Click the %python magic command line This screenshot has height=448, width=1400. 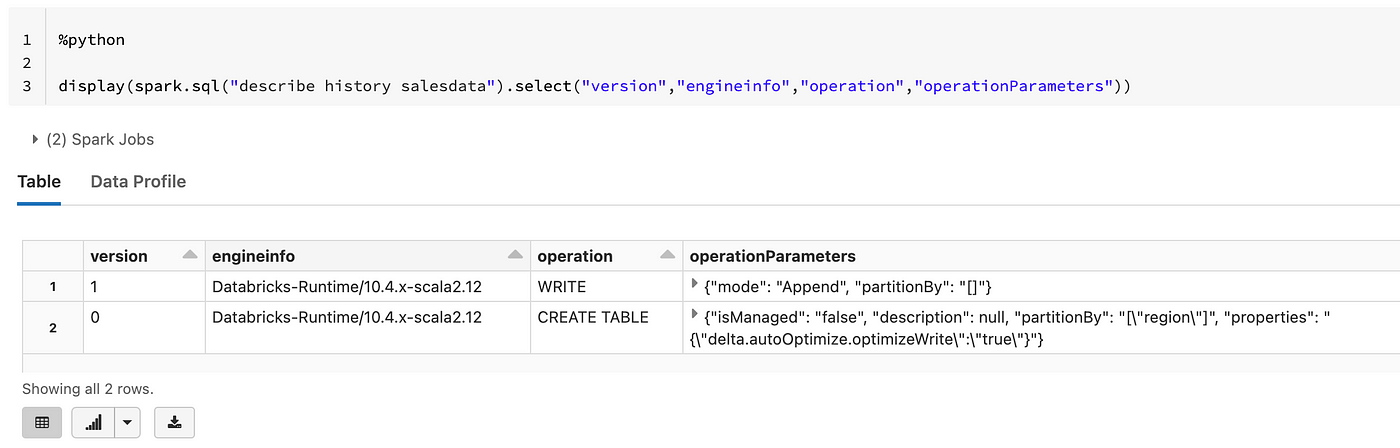[x=91, y=41]
